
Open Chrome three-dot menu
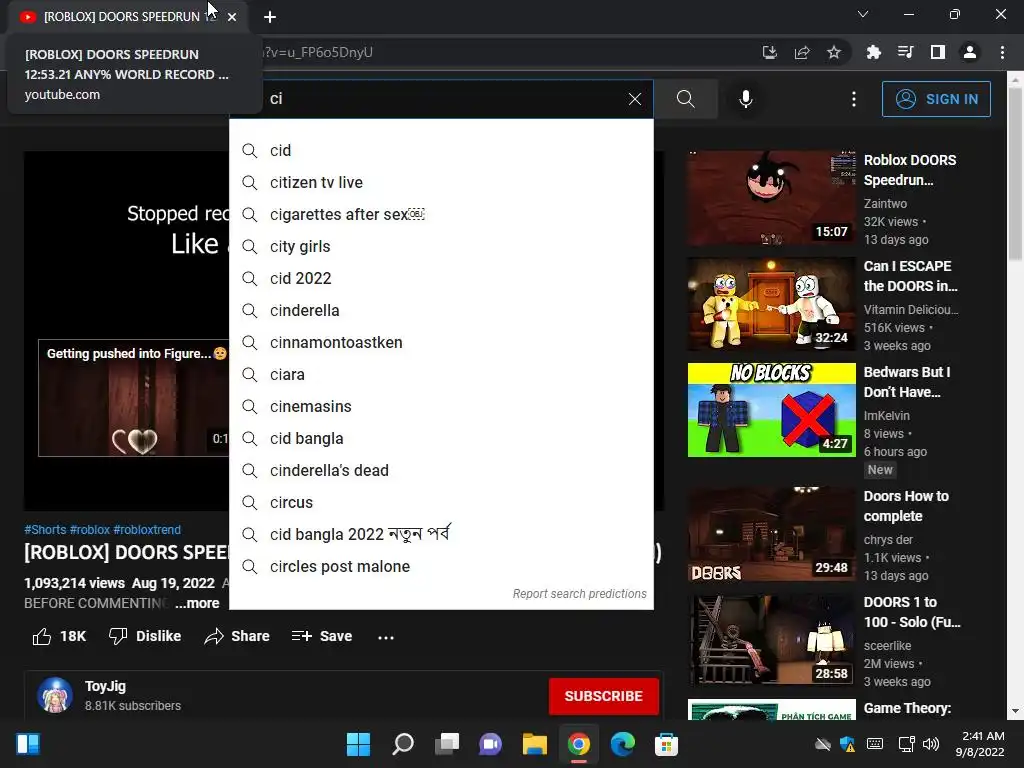[x=1002, y=52]
